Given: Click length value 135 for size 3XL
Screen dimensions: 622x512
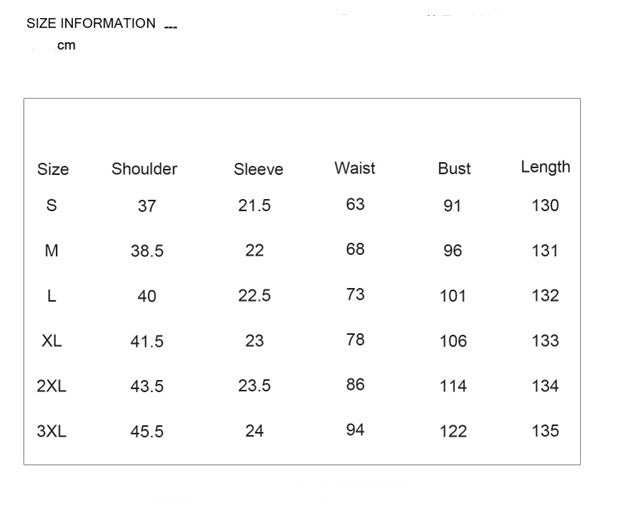Looking at the screenshot, I should [x=545, y=431].
